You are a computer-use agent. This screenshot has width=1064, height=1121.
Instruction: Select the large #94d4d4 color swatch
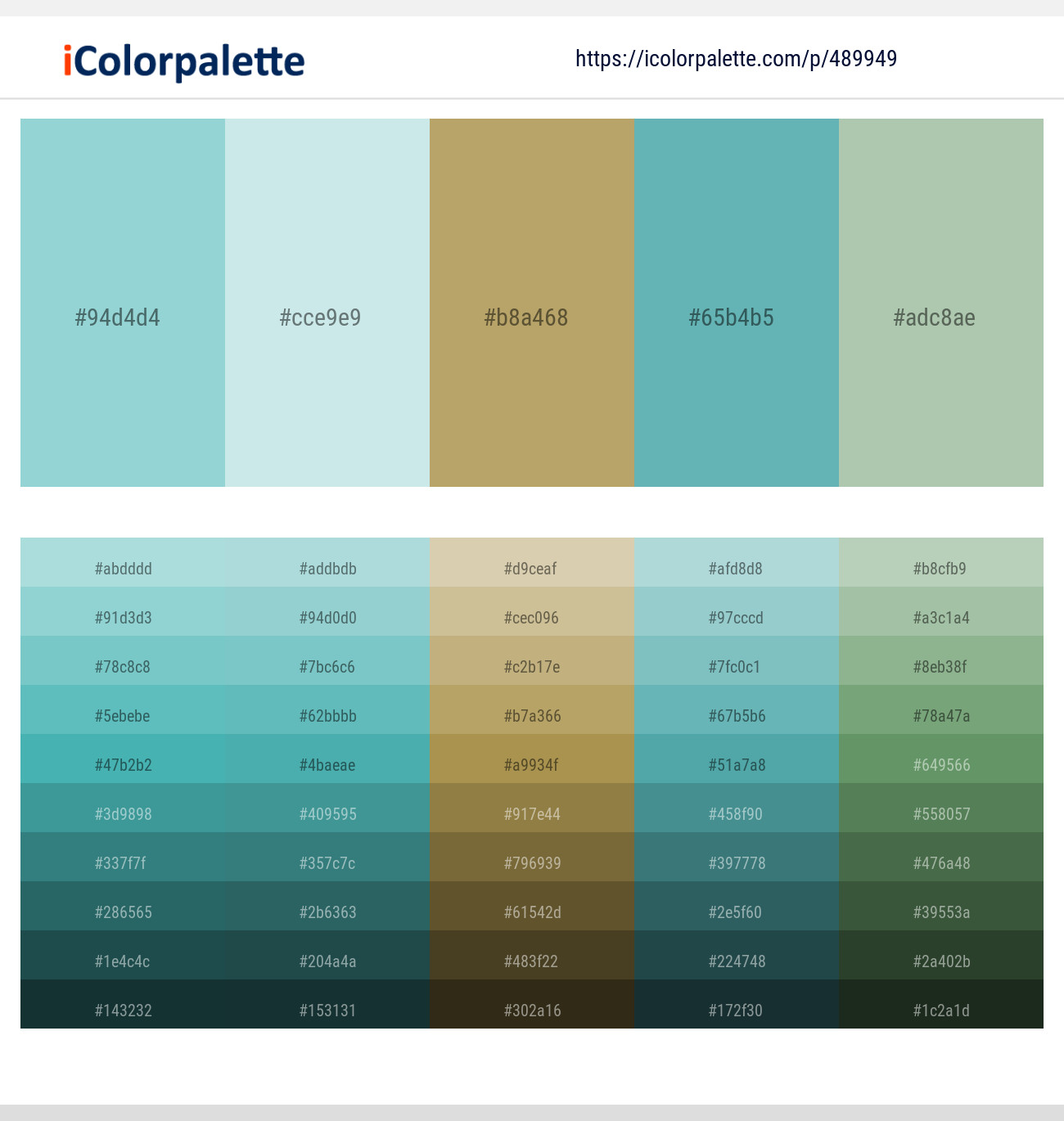tap(123, 303)
